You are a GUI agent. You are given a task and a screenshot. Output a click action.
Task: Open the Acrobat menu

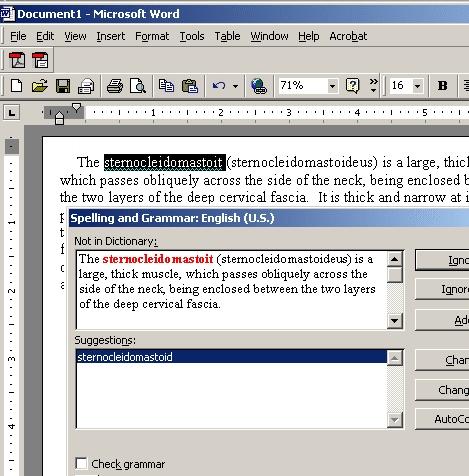tap(348, 36)
